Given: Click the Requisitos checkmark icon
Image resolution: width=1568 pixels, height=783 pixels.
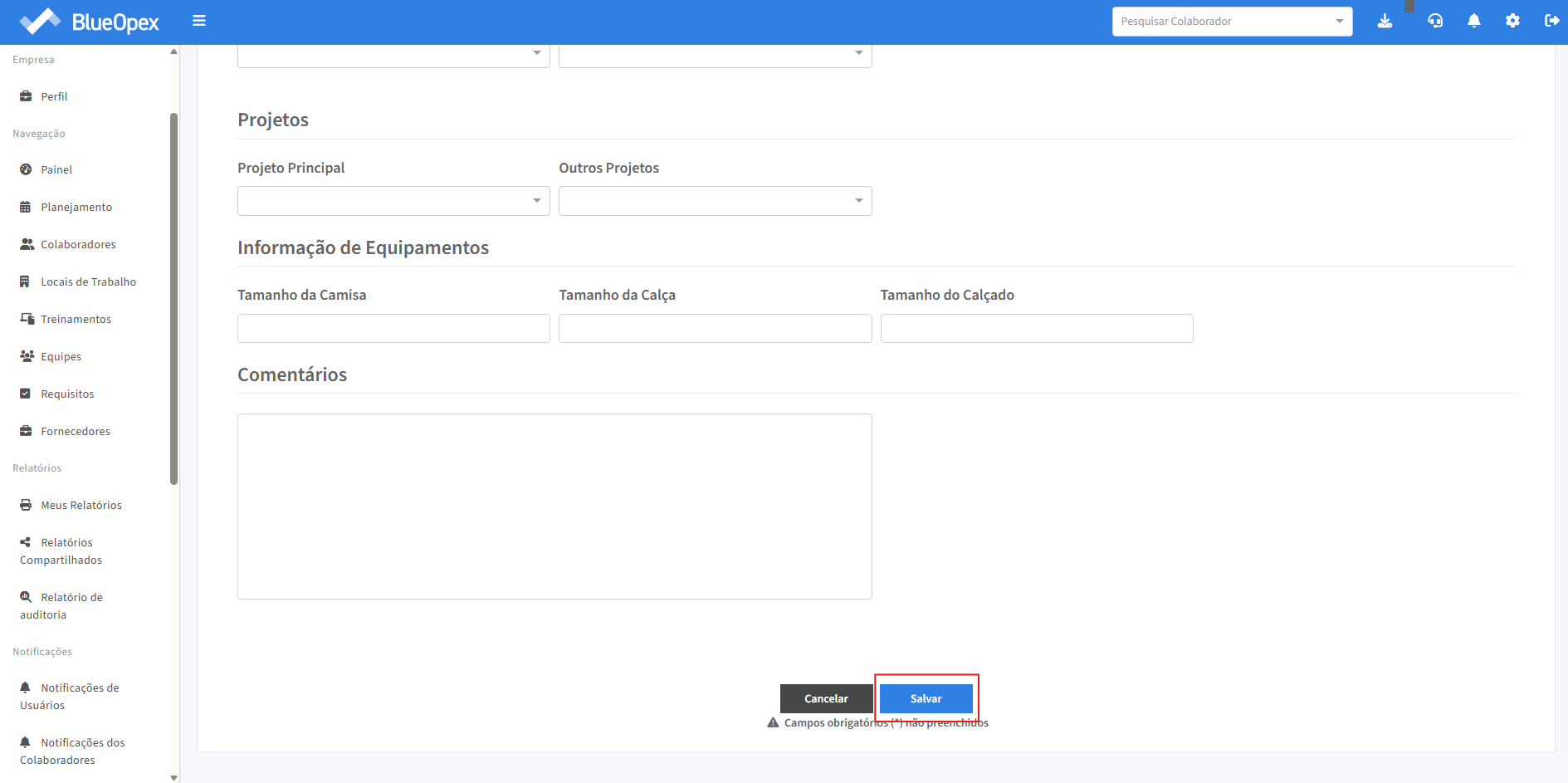Looking at the screenshot, I should pos(25,394).
